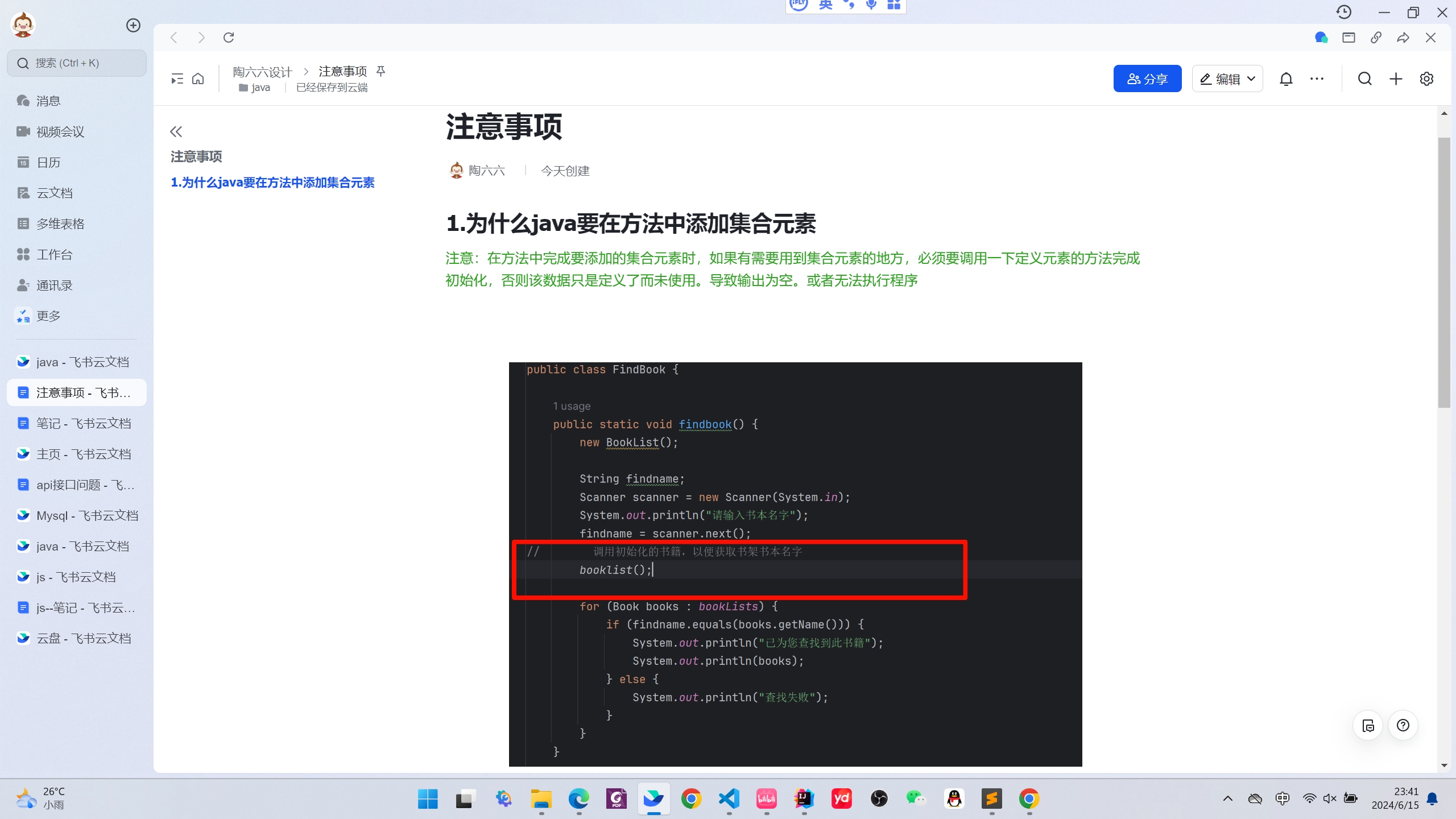Click scrollbar down arrow

coord(1444,766)
